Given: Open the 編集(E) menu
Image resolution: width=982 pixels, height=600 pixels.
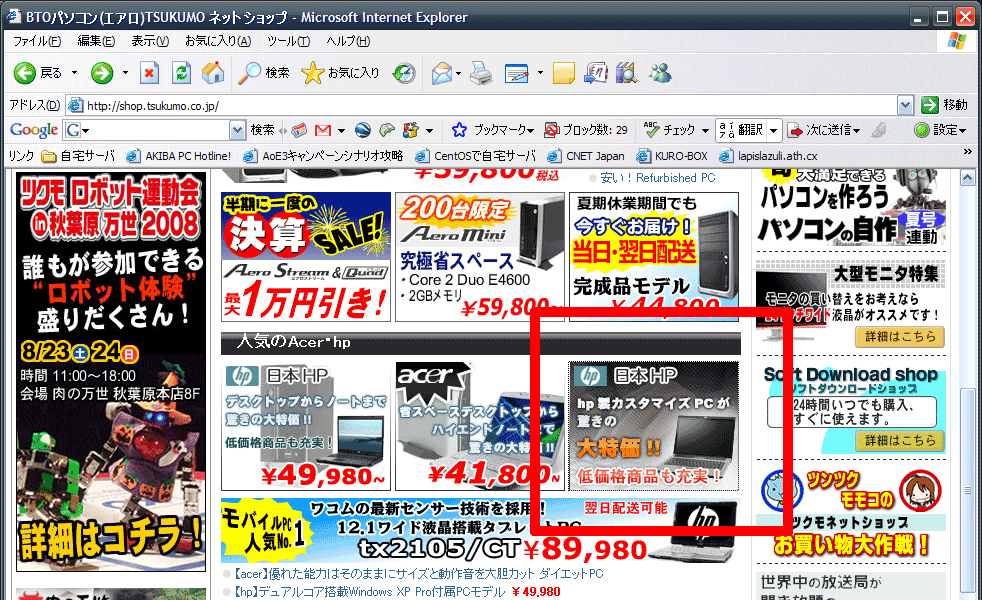Looking at the screenshot, I should (x=96, y=41).
